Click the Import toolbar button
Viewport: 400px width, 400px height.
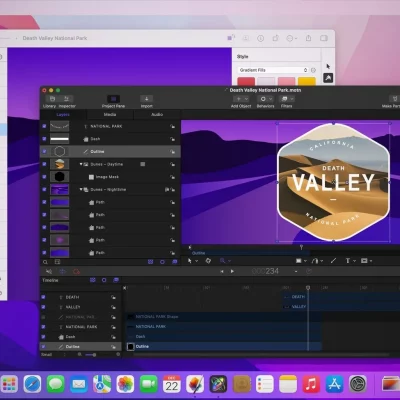click(146, 99)
